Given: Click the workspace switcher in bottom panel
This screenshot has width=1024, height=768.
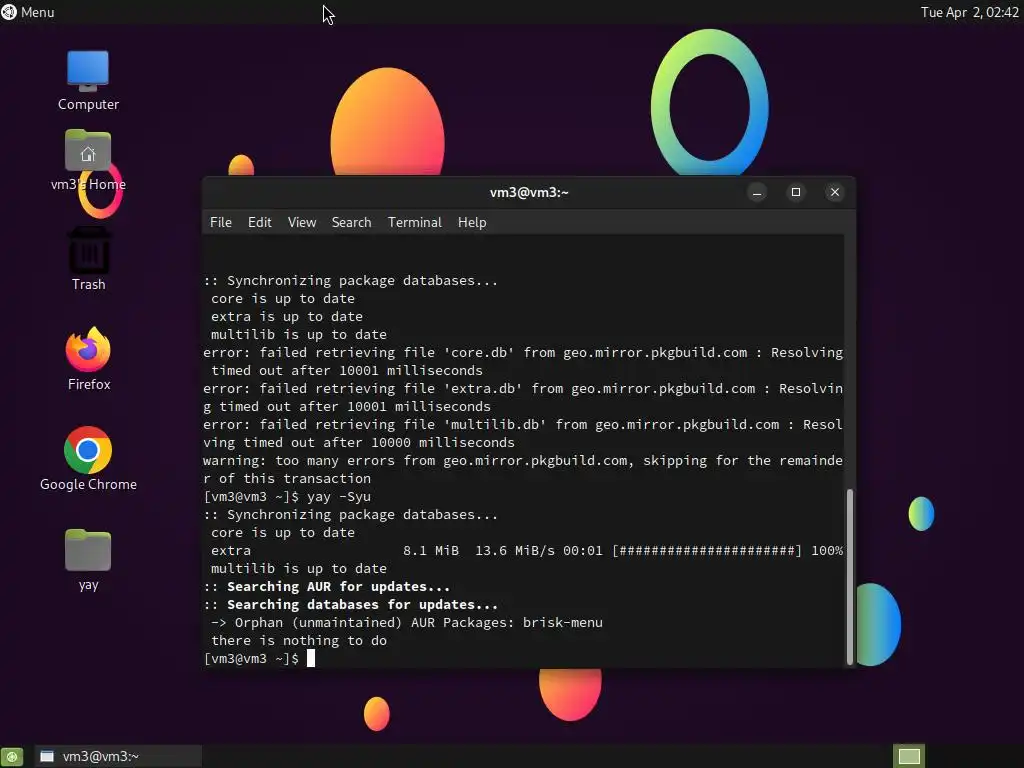Looking at the screenshot, I should (x=909, y=756).
